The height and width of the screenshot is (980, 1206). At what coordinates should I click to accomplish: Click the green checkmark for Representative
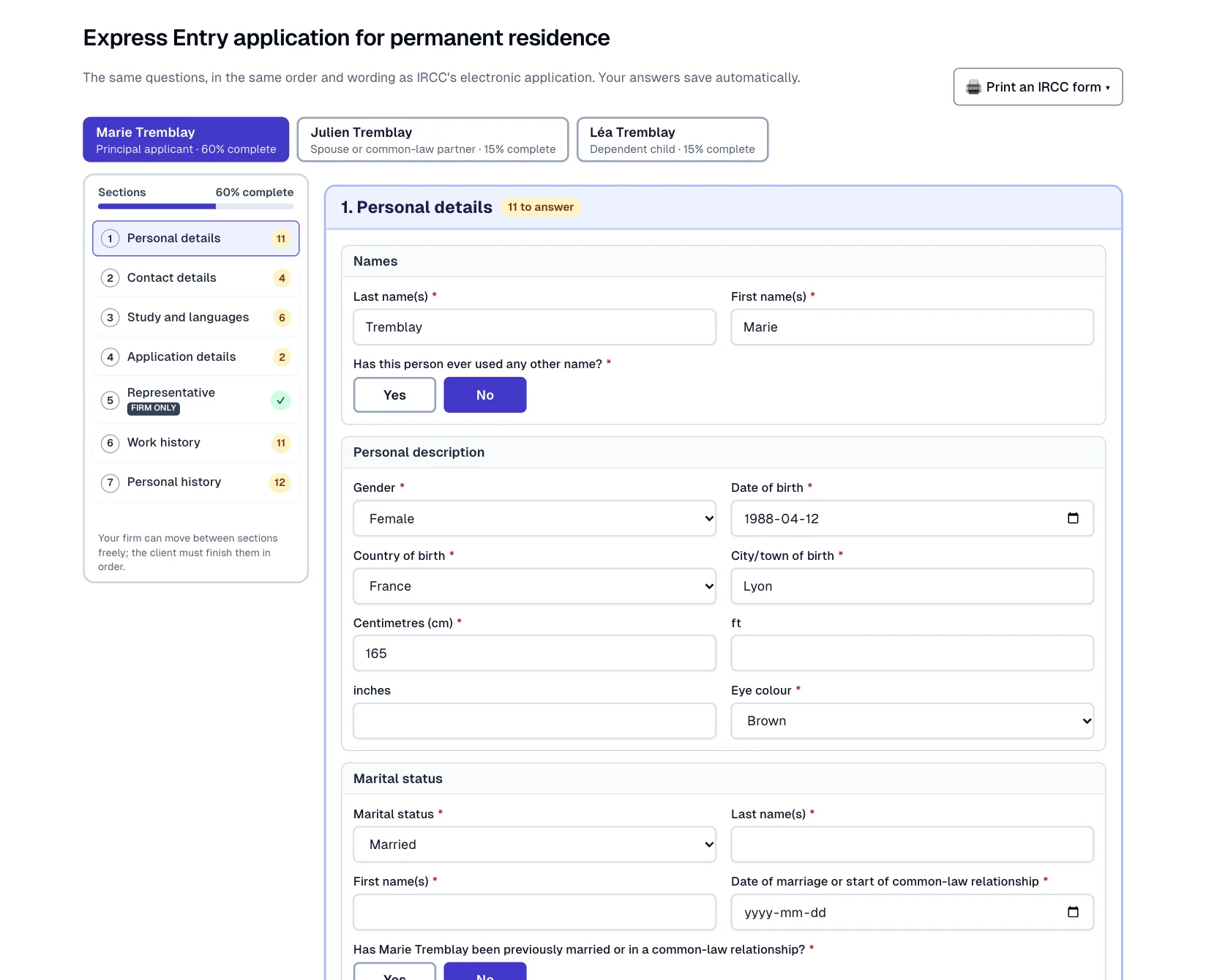point(280,400)
